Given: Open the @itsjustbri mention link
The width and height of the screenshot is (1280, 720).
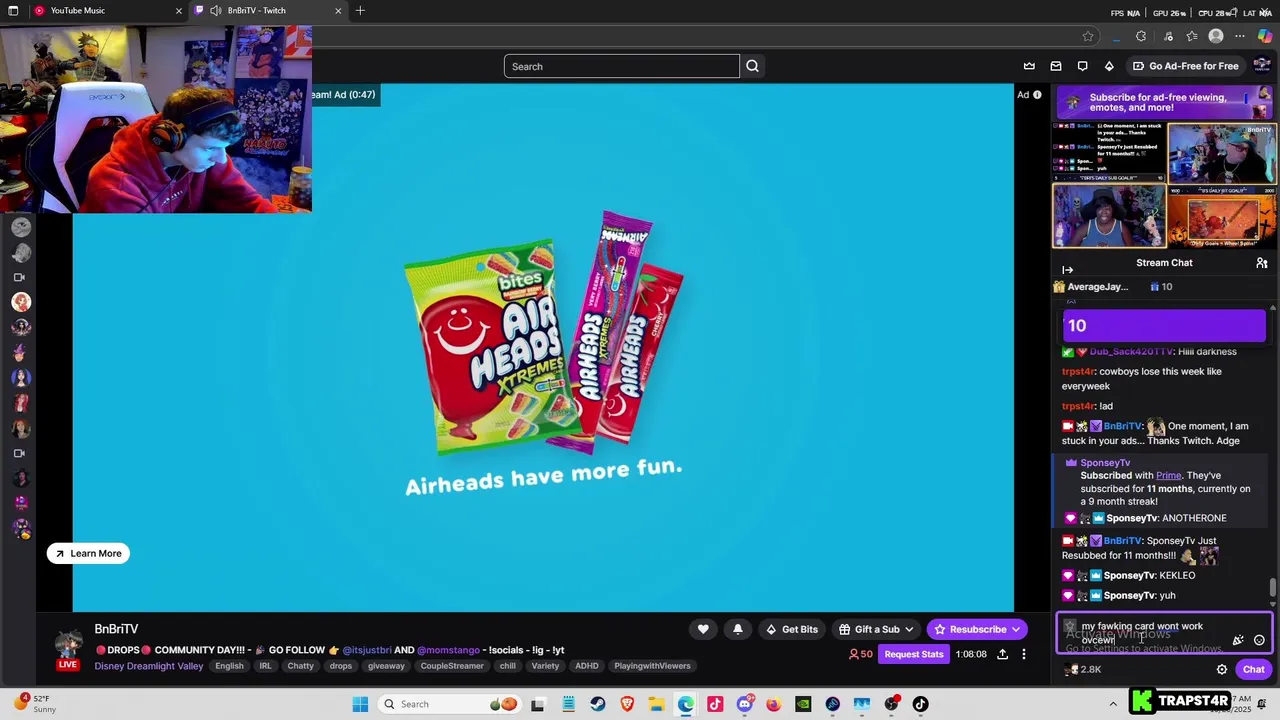Looking at the screenshot, I should [367, 650].
